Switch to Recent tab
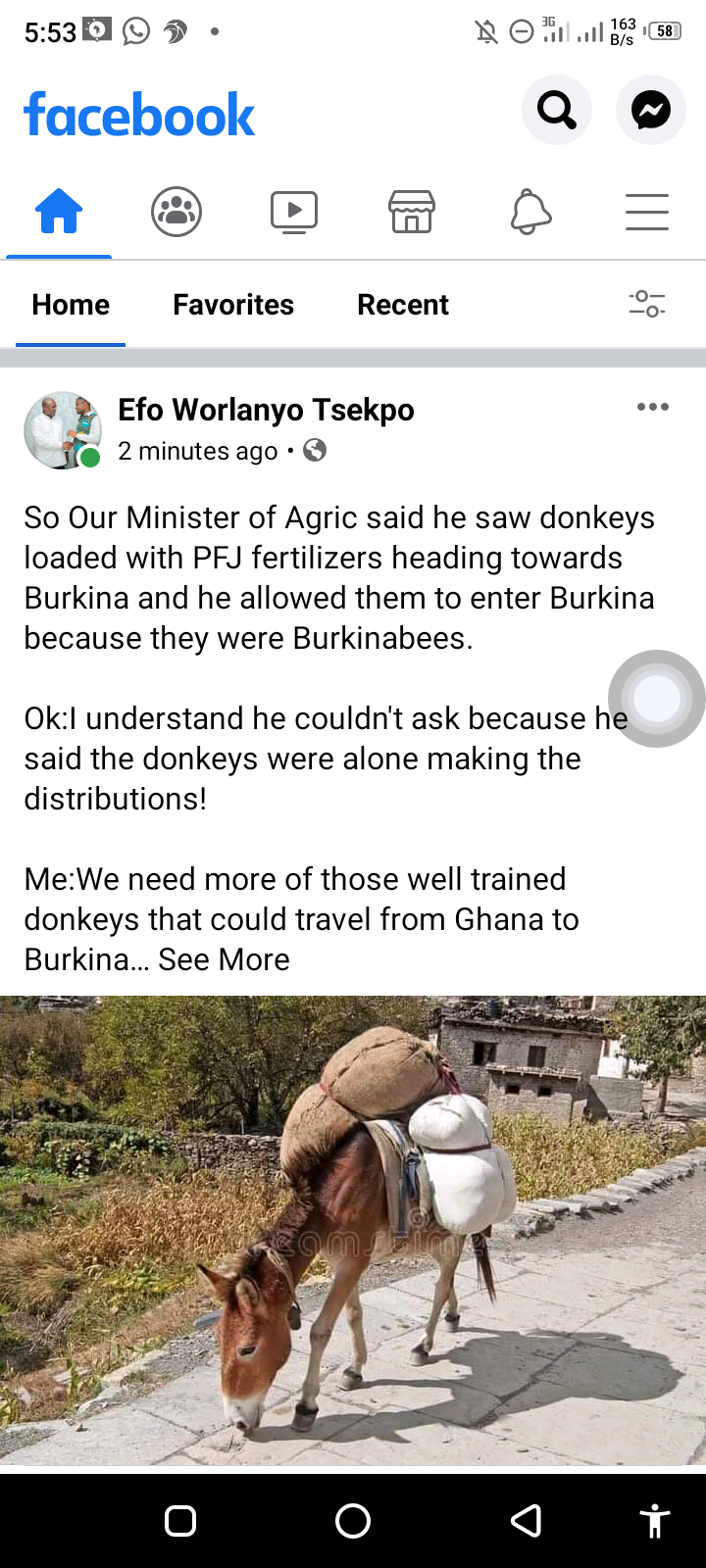The width and height of the screenshot is (706, 1568). click(x=403, y=305)
